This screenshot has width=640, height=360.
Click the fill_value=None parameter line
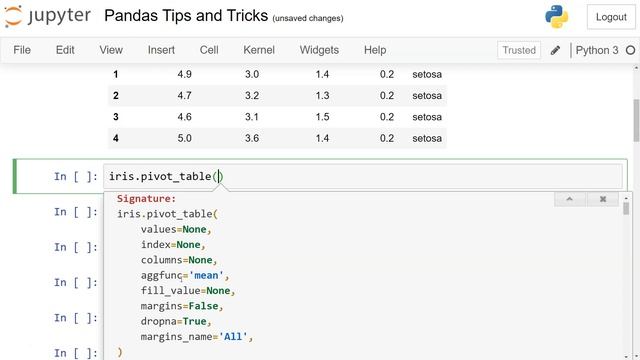pyautogui.click(x=188, y=291)
